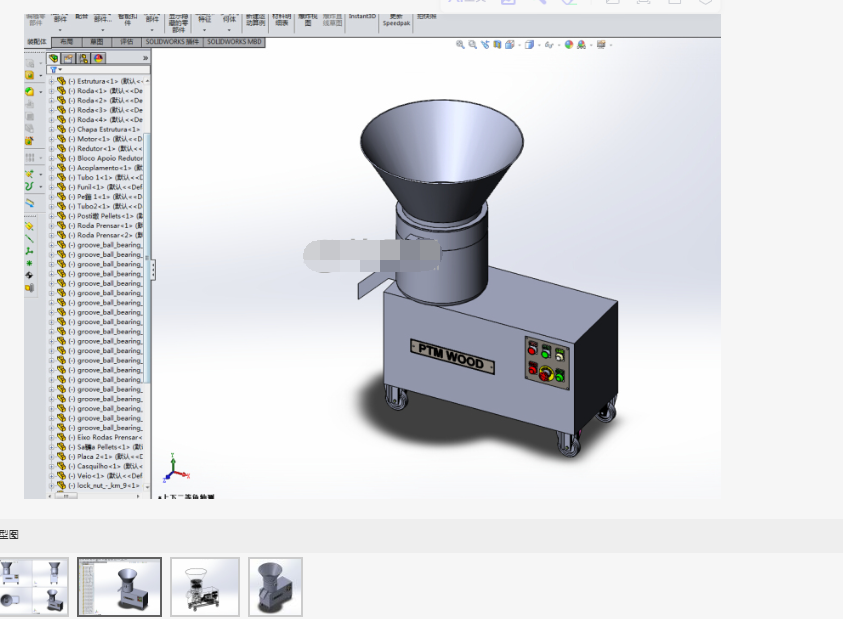843x626 pixels.
Task: Open the ConfigurationManager tab
Action: [x=83, y=58]
